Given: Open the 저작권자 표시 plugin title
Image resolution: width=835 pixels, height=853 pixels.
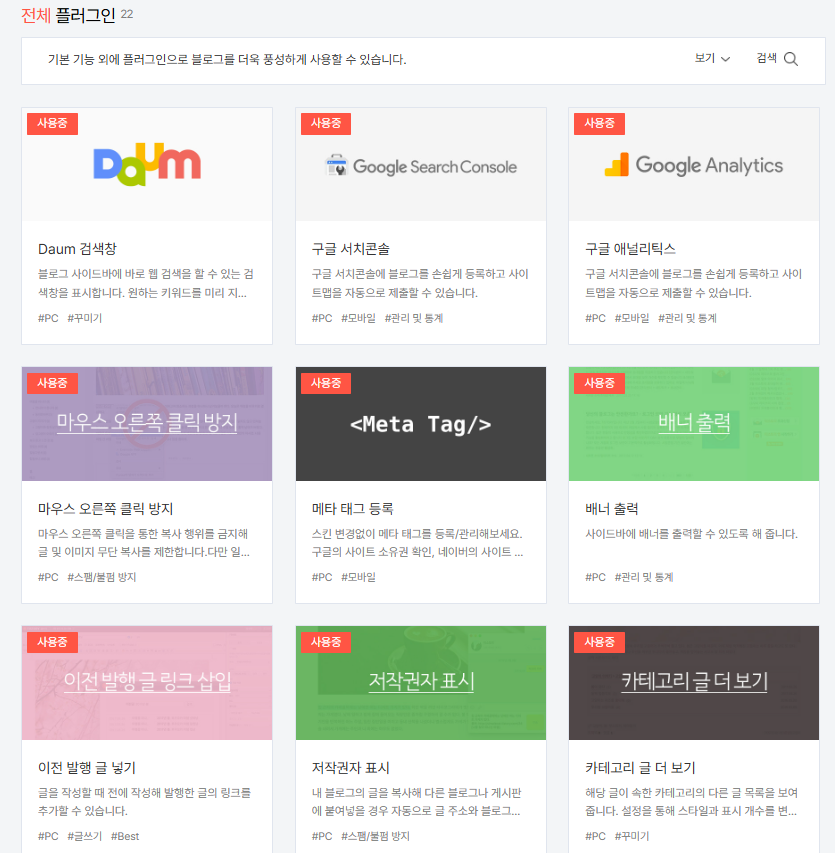Looking at the screenshot, I should point(351,768).
